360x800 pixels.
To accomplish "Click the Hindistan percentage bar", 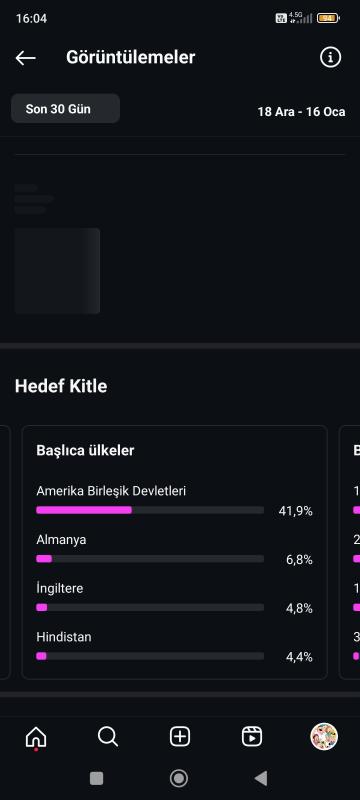I will 150,656.
